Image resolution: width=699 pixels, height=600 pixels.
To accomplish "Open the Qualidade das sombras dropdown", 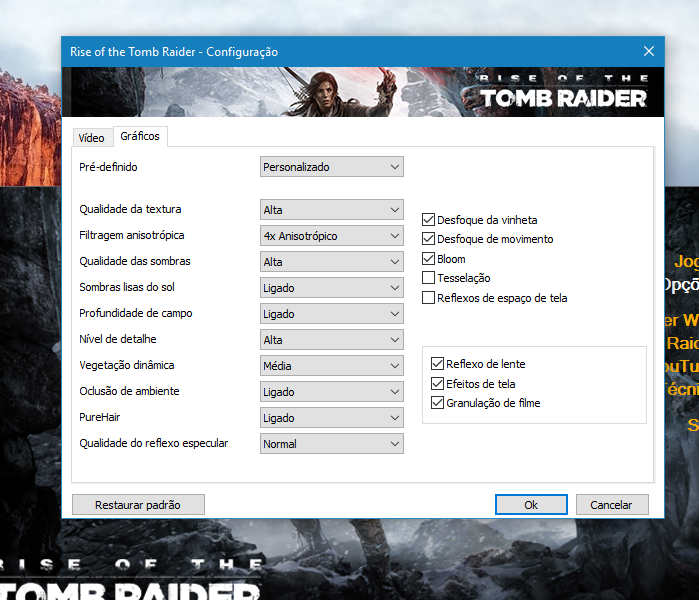I will click(x=332, y=262).
